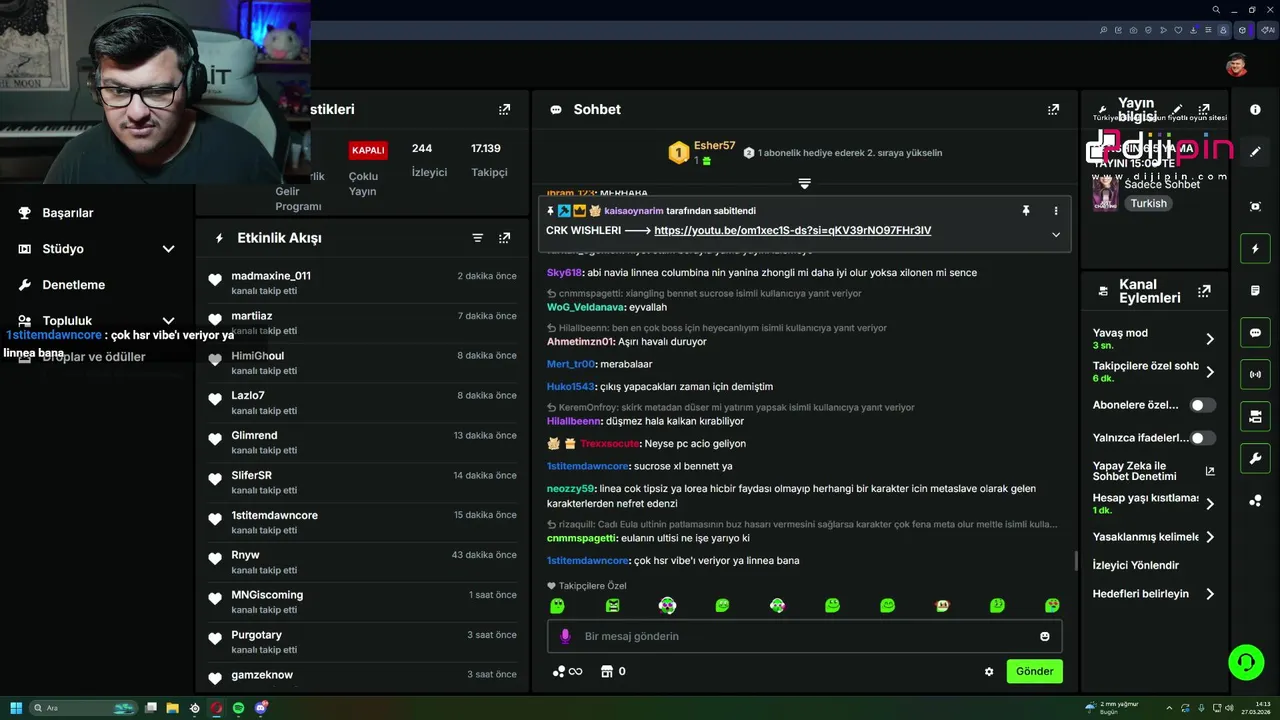Image resolution: width=1280 pixels, height=720 pixels.
Task: Open İzleyici Yönlendir channel action
Action: (1136, 565)
